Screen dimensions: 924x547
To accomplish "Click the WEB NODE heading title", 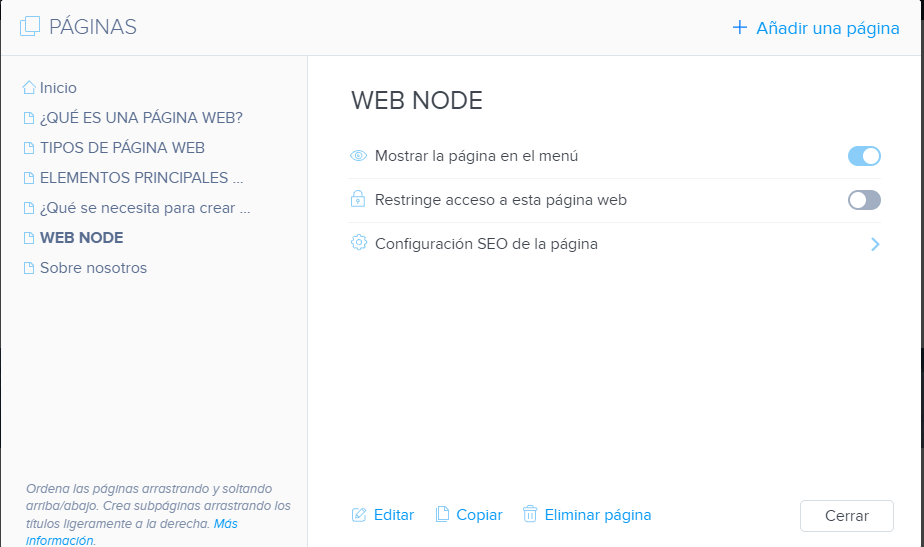I will tap(417, 101).
